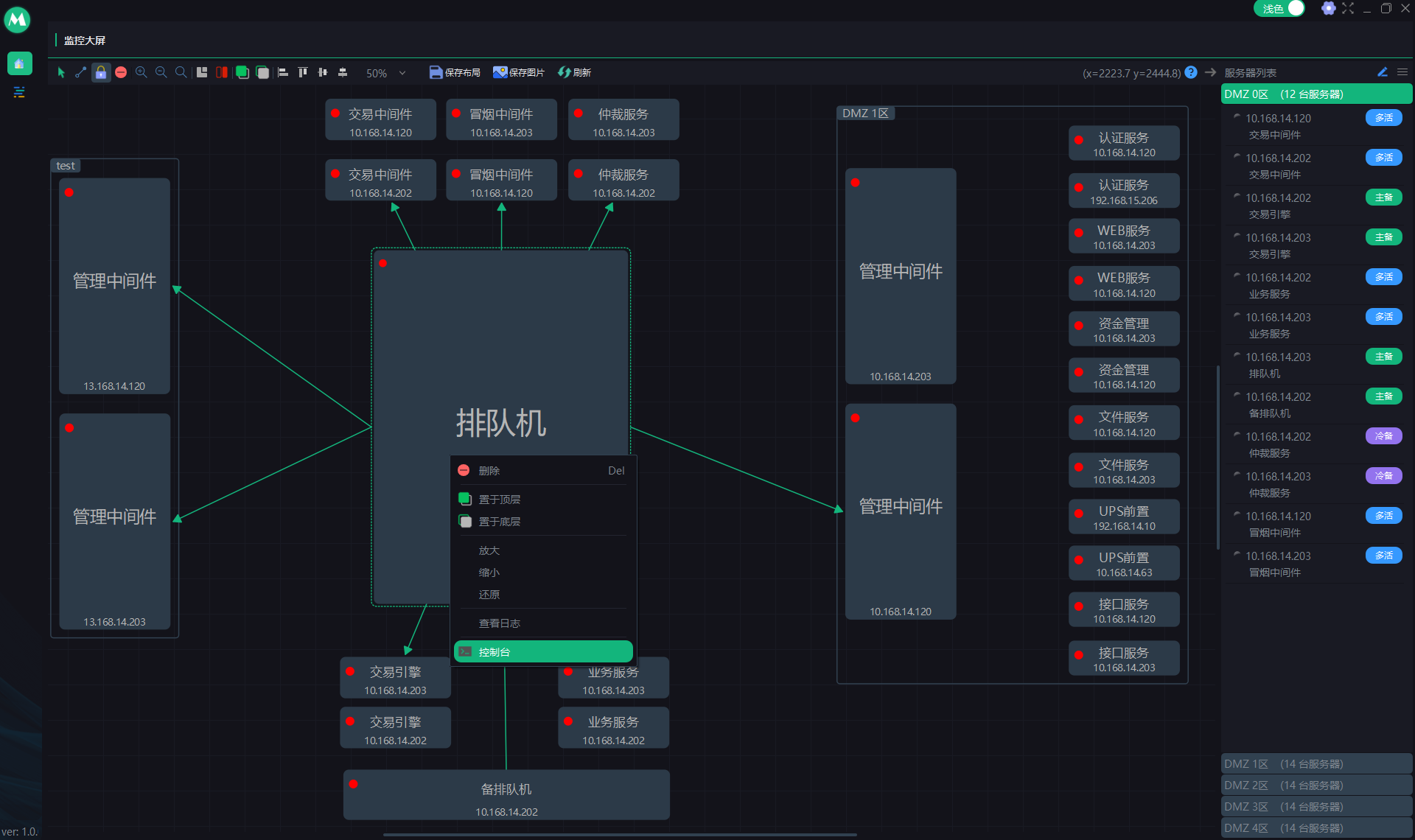The image size is (1415, 840).
Task: Select 业务服务 10.168.14.202 node
Action: (x=613, y=728)
